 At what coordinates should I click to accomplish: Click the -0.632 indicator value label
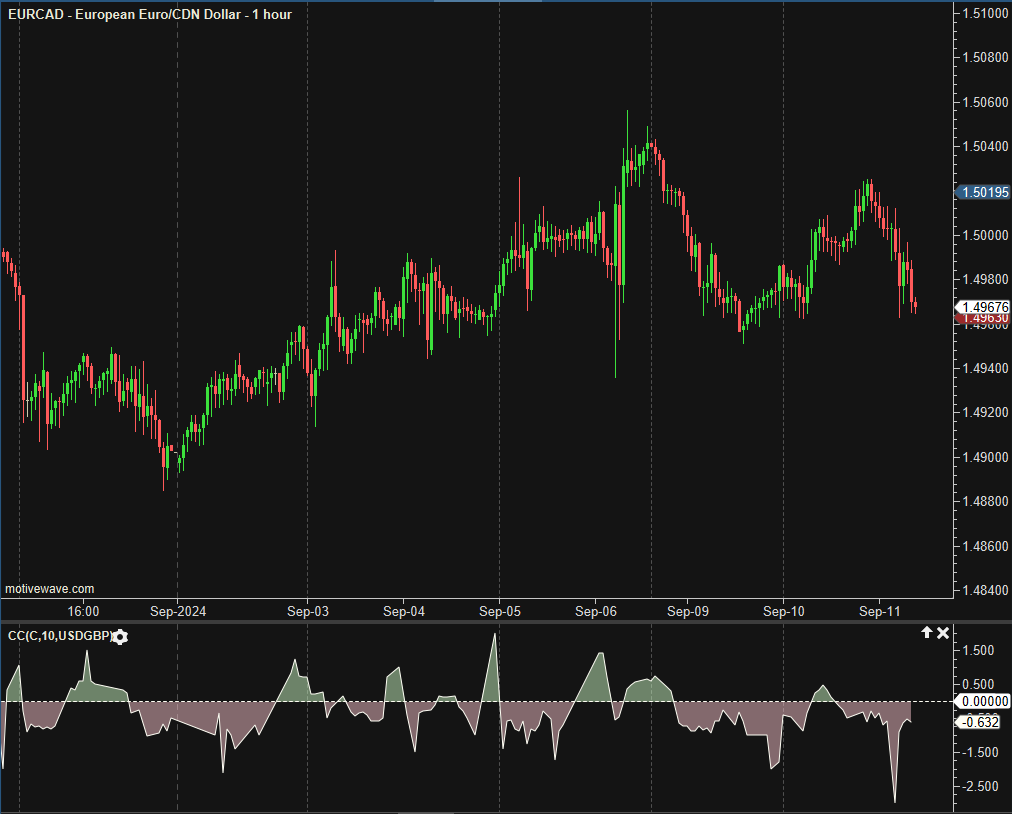[x=978, y=722]
